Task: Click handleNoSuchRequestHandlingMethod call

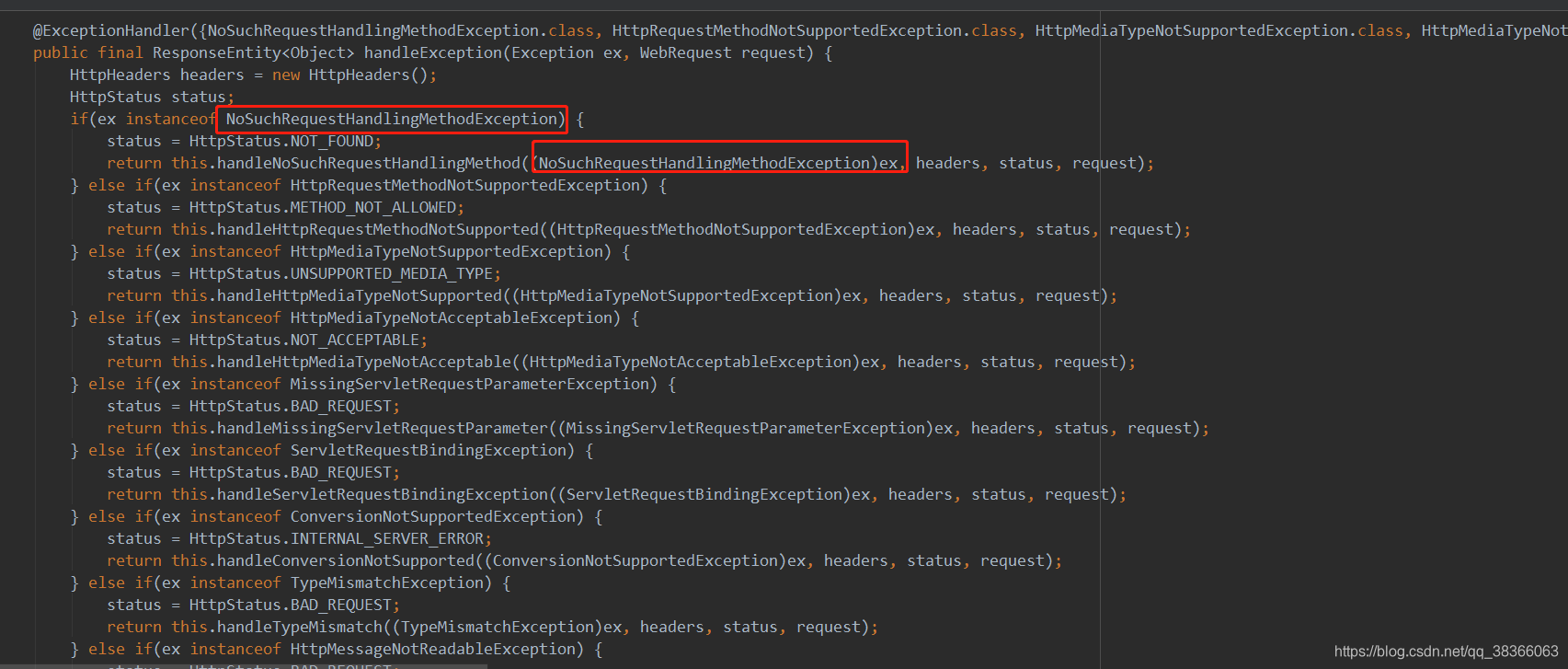Action: tap(368, 164)
